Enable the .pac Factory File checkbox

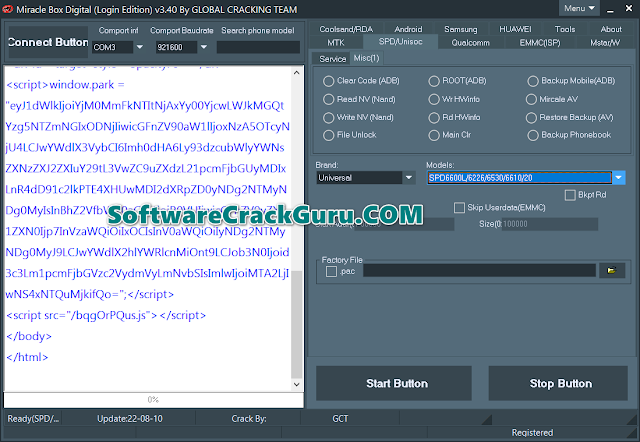pos(331,271)
